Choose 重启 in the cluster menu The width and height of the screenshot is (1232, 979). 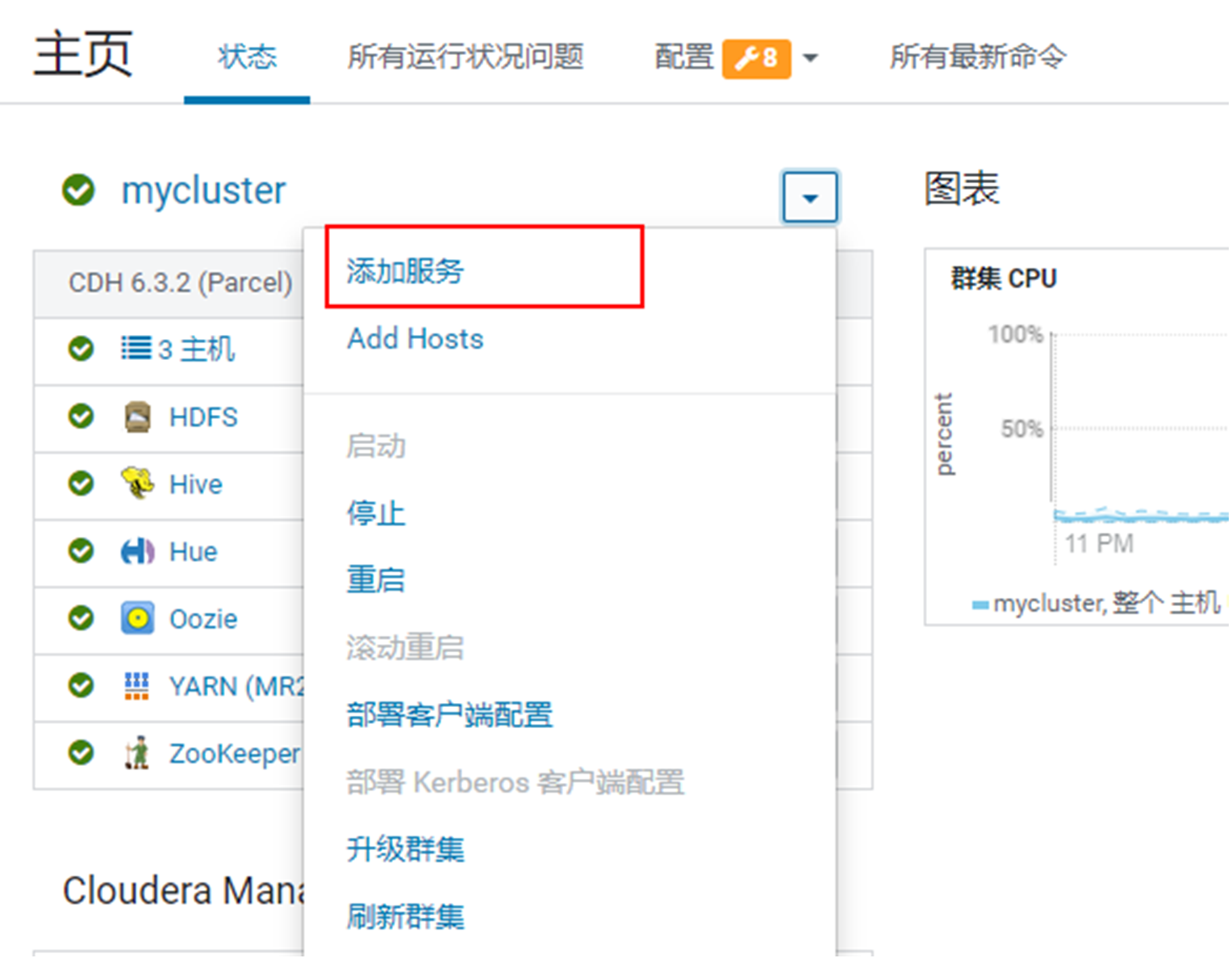point(376,580)
